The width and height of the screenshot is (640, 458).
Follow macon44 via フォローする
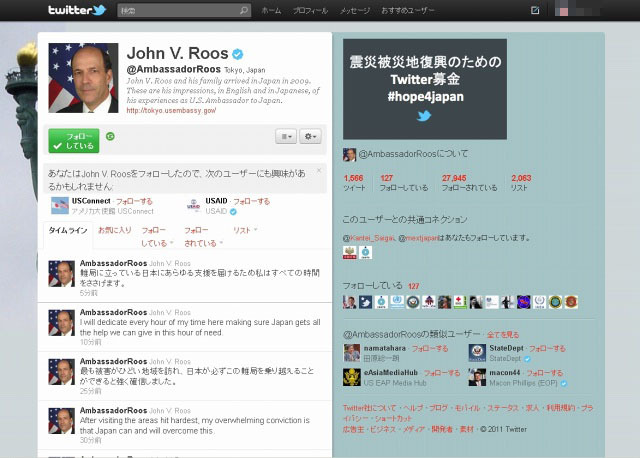(x=544, y=373)
